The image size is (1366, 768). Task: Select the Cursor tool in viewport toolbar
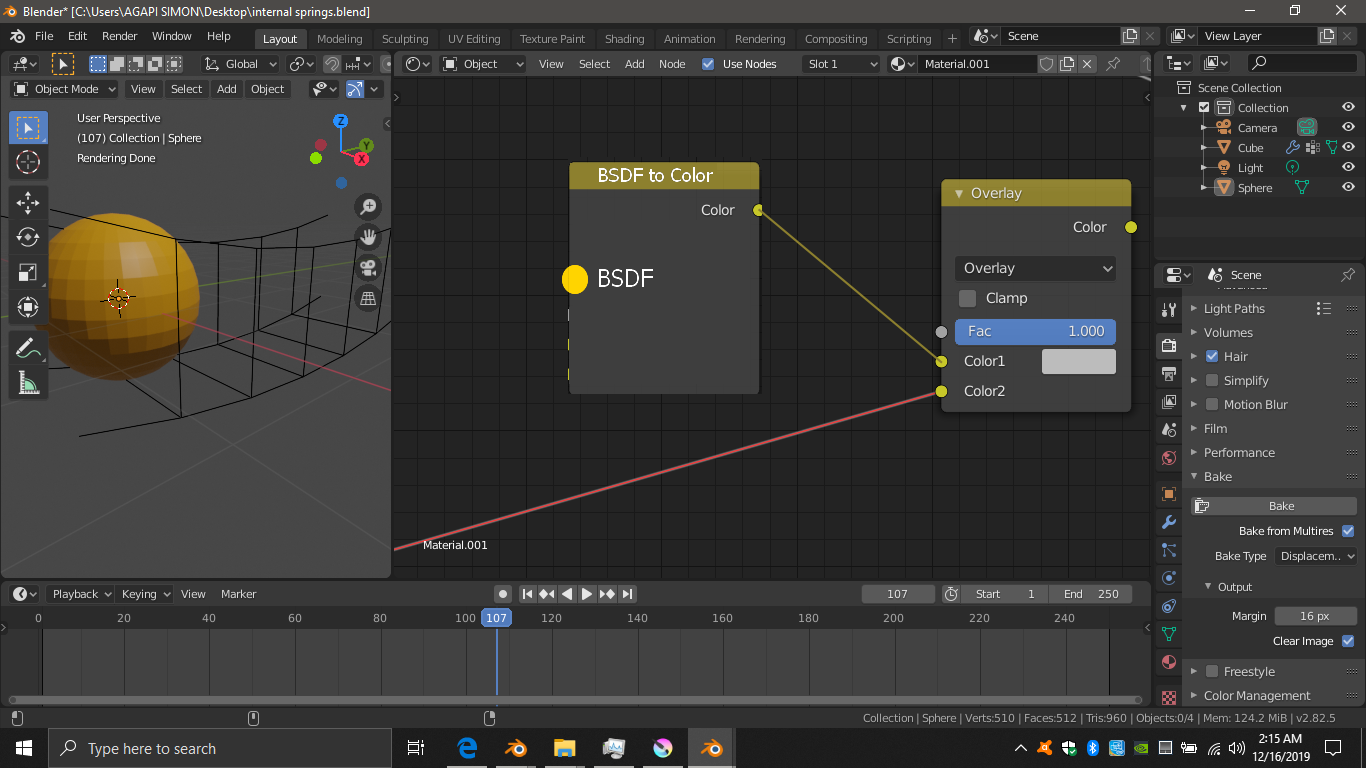point(28,163)
